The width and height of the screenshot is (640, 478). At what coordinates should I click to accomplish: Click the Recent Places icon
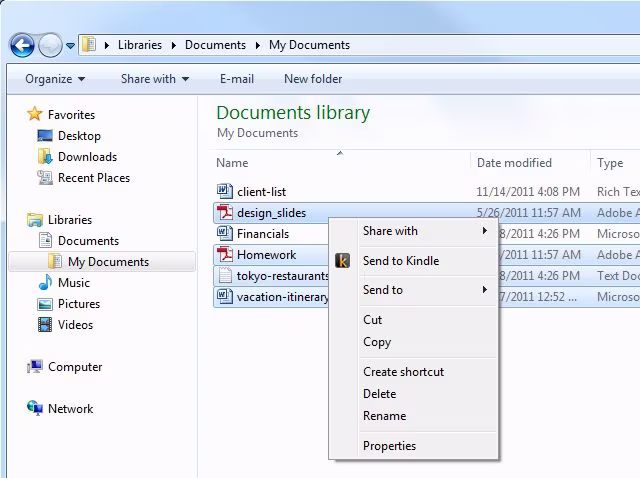point(45,178)
